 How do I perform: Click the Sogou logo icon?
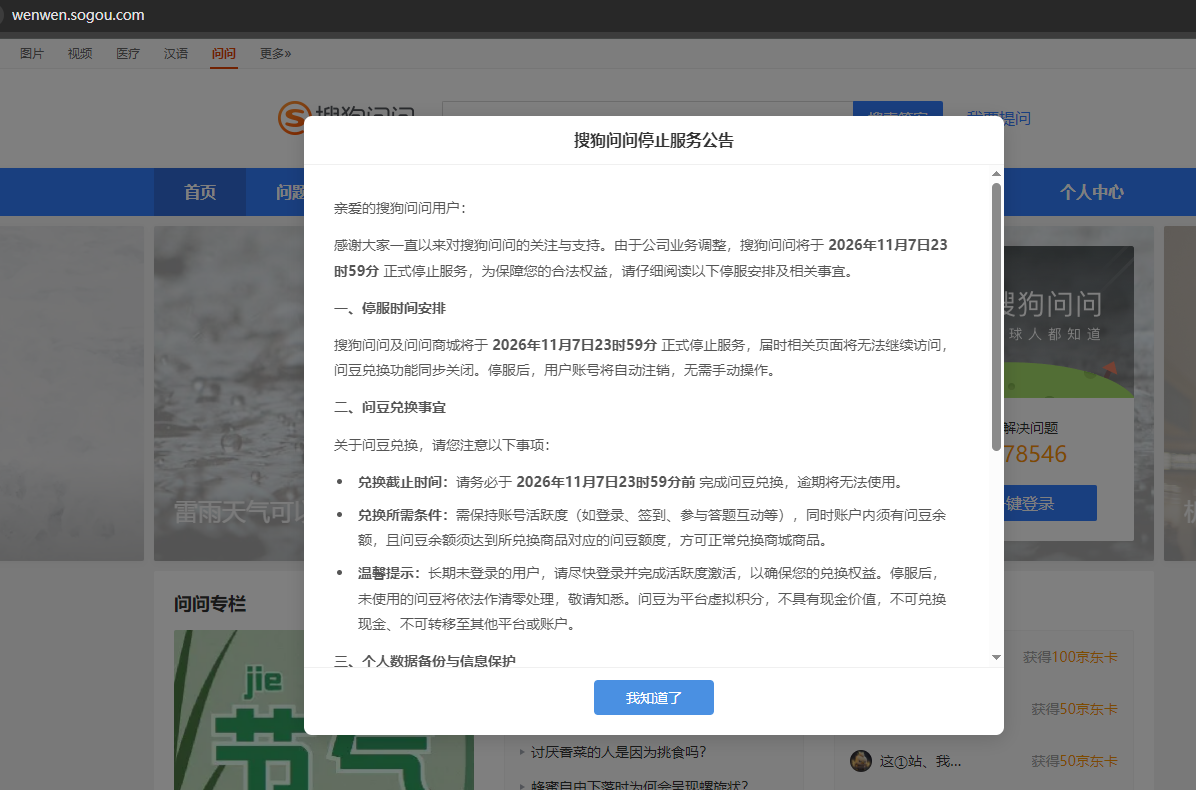(294, 118)
